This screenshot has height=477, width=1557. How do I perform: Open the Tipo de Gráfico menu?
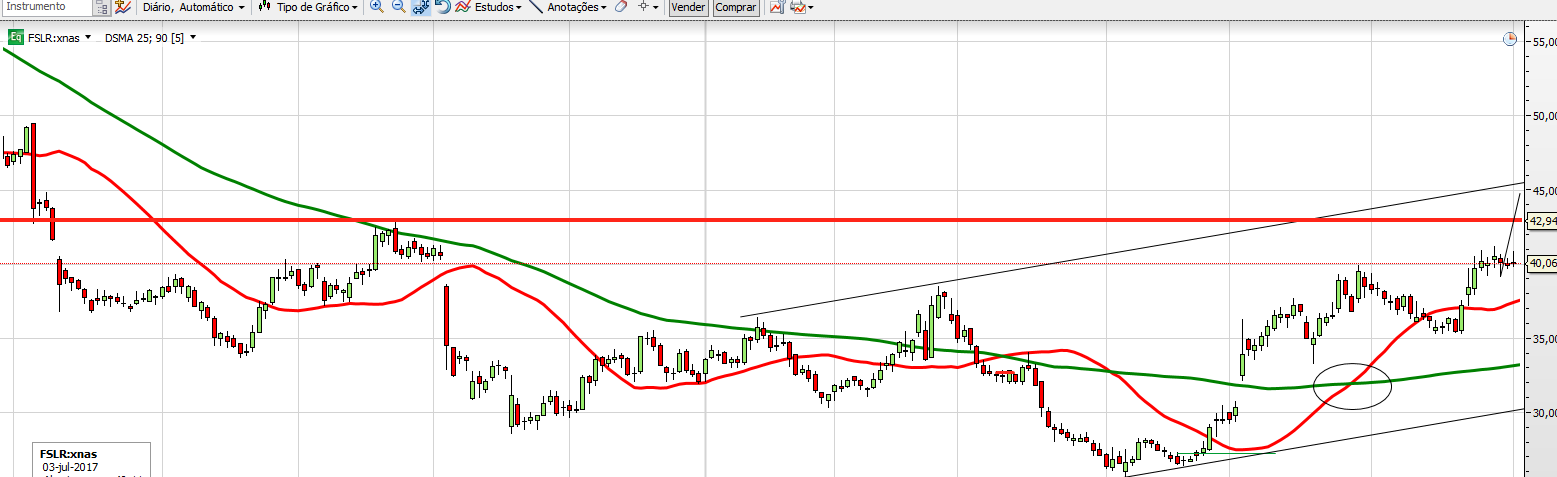(307, 7)
